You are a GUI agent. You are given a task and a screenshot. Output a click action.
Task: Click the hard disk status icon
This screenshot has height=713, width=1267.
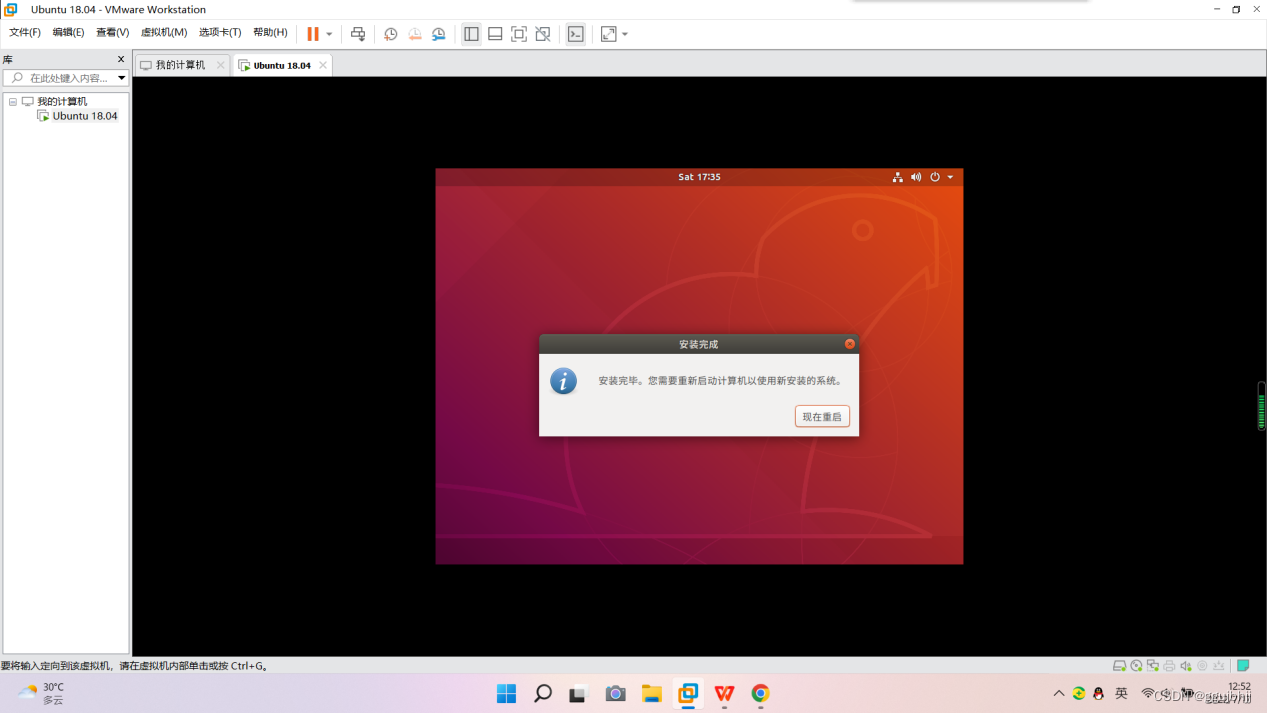pyautogui.click(x=1120, y=666)
